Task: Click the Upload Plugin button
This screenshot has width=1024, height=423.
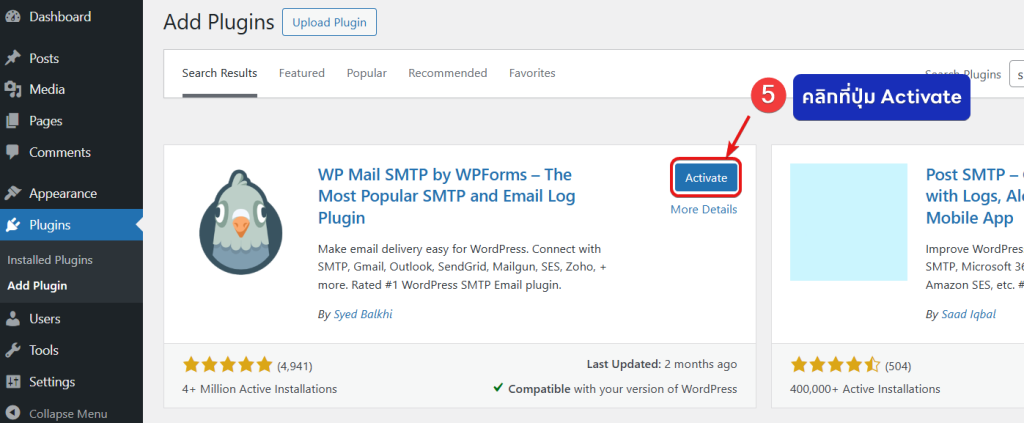Action: (x=329, y=21)
